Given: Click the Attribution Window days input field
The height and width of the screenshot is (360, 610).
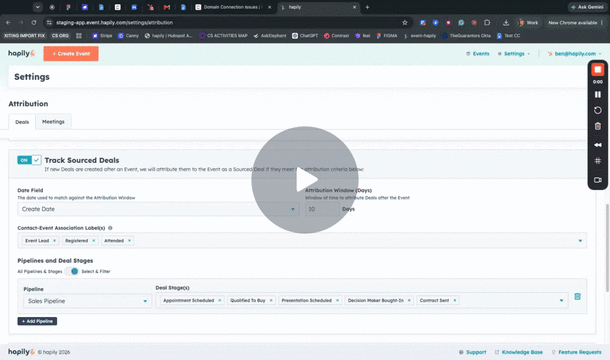Looking at the screenshot, I should pos(322,209).
